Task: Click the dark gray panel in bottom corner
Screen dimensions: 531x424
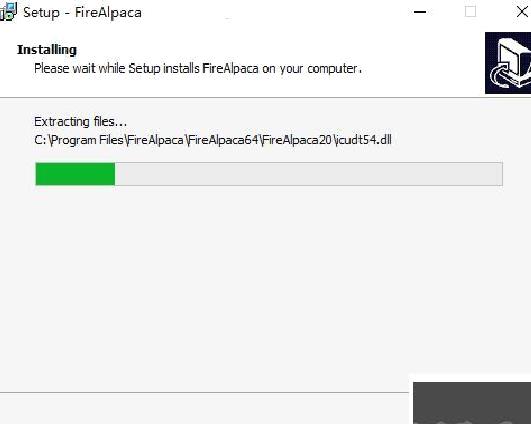Action: 472,403
